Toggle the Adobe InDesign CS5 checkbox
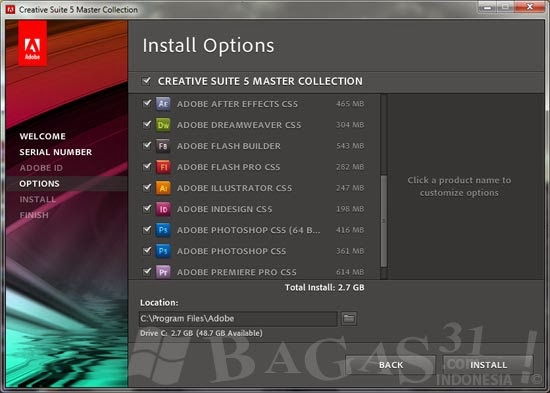This screenshot has width=550, height=393. click(x=147, y=208)
